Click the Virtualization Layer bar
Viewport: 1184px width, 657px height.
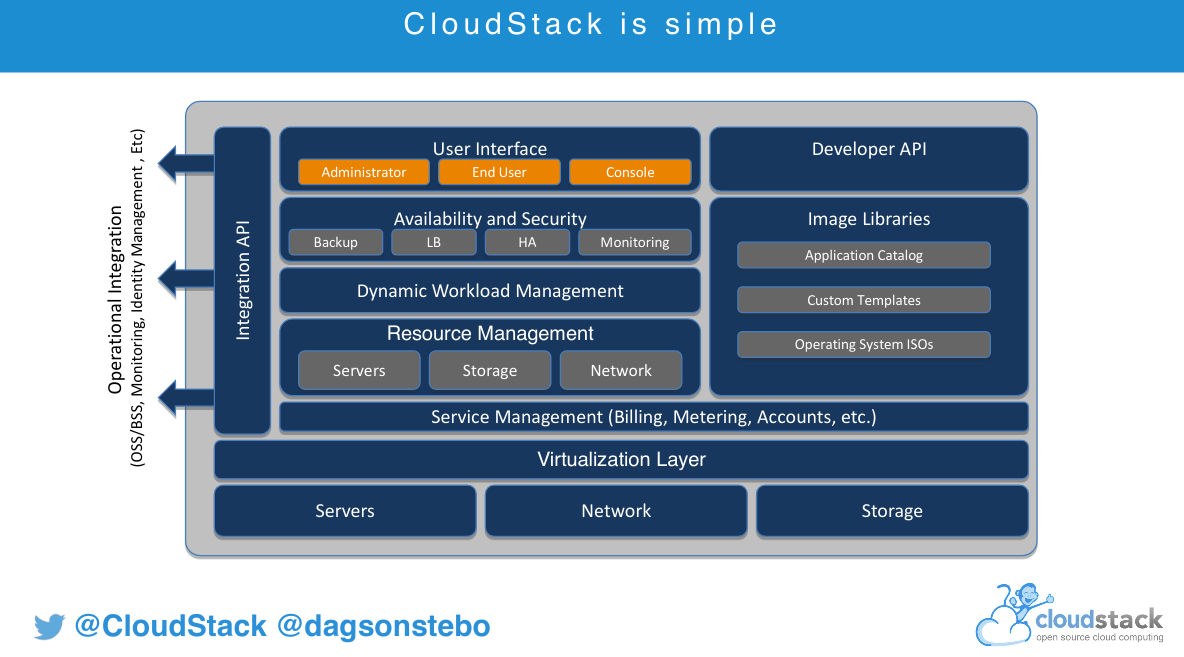621,460
